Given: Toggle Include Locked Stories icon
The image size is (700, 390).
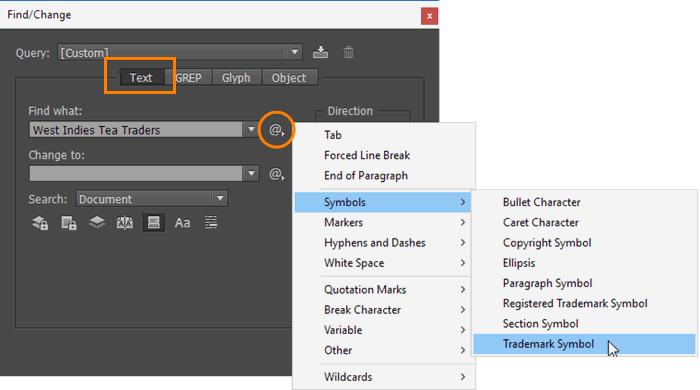Looking at the screenshot, I should tap(68, 222).
